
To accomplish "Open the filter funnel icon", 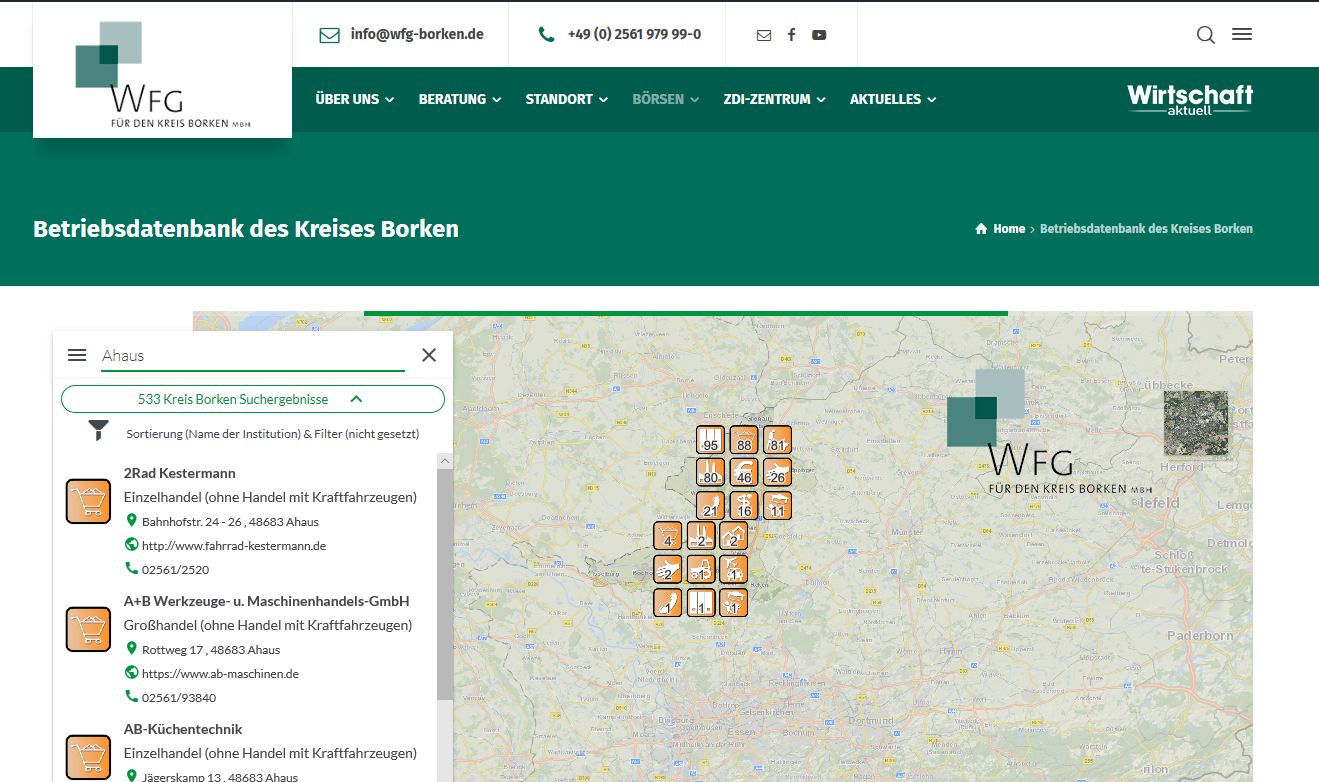I will coord(98,431).
